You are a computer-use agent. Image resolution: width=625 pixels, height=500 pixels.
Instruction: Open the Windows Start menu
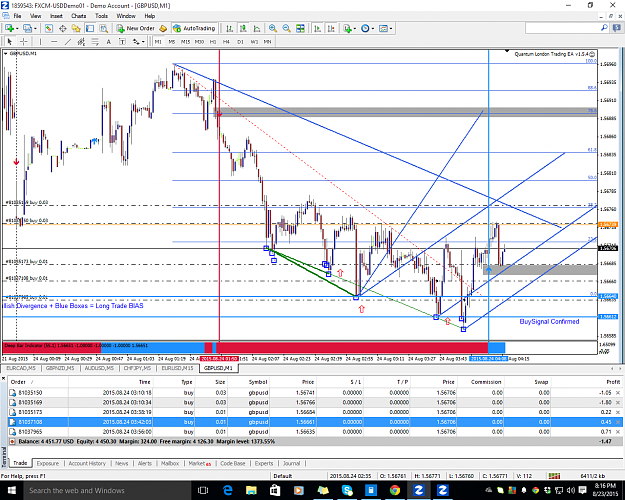point(11,490)
